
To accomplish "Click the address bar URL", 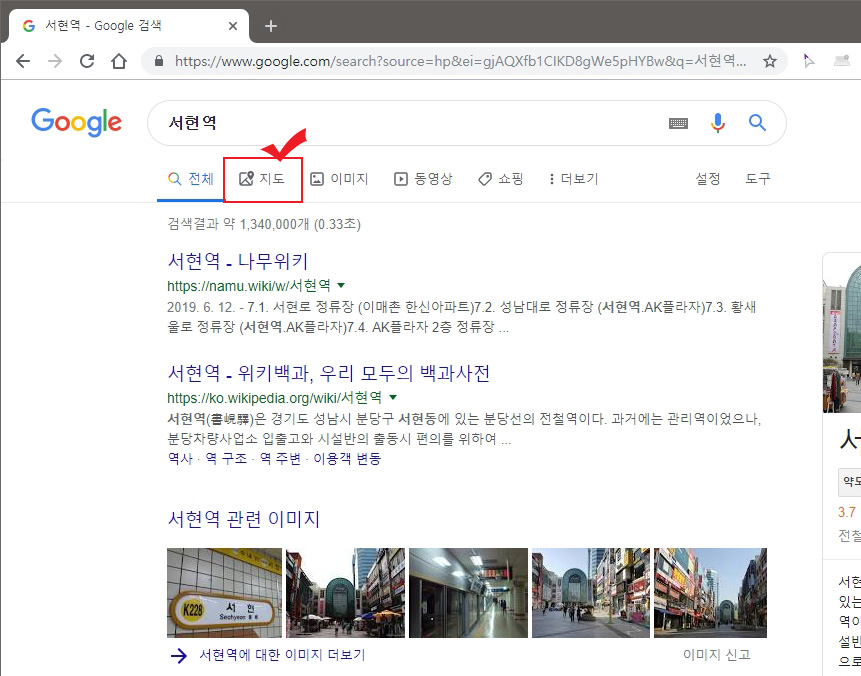I will (x=460, y=61).
